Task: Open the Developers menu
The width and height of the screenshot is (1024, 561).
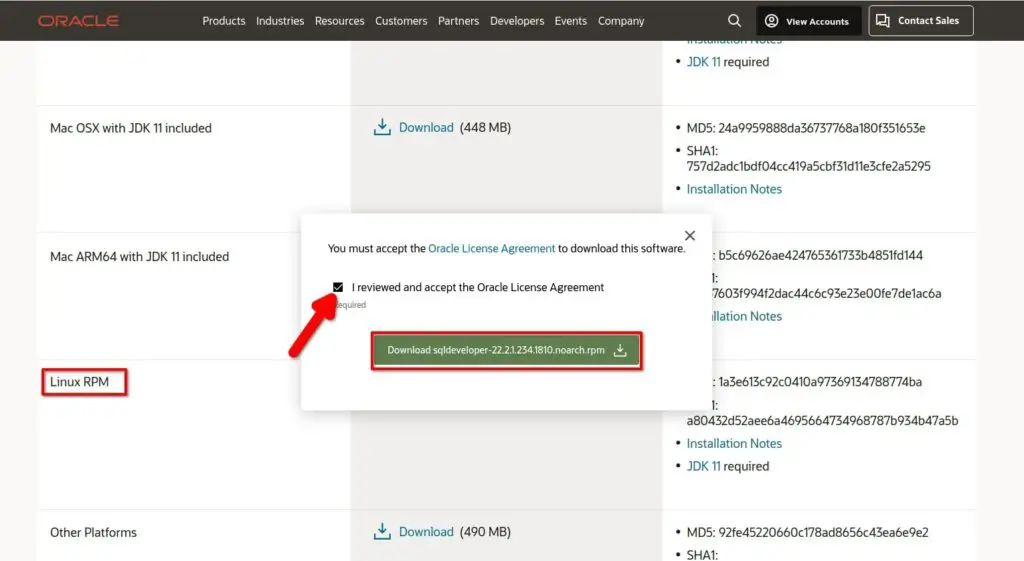Action: click(517, 21)
